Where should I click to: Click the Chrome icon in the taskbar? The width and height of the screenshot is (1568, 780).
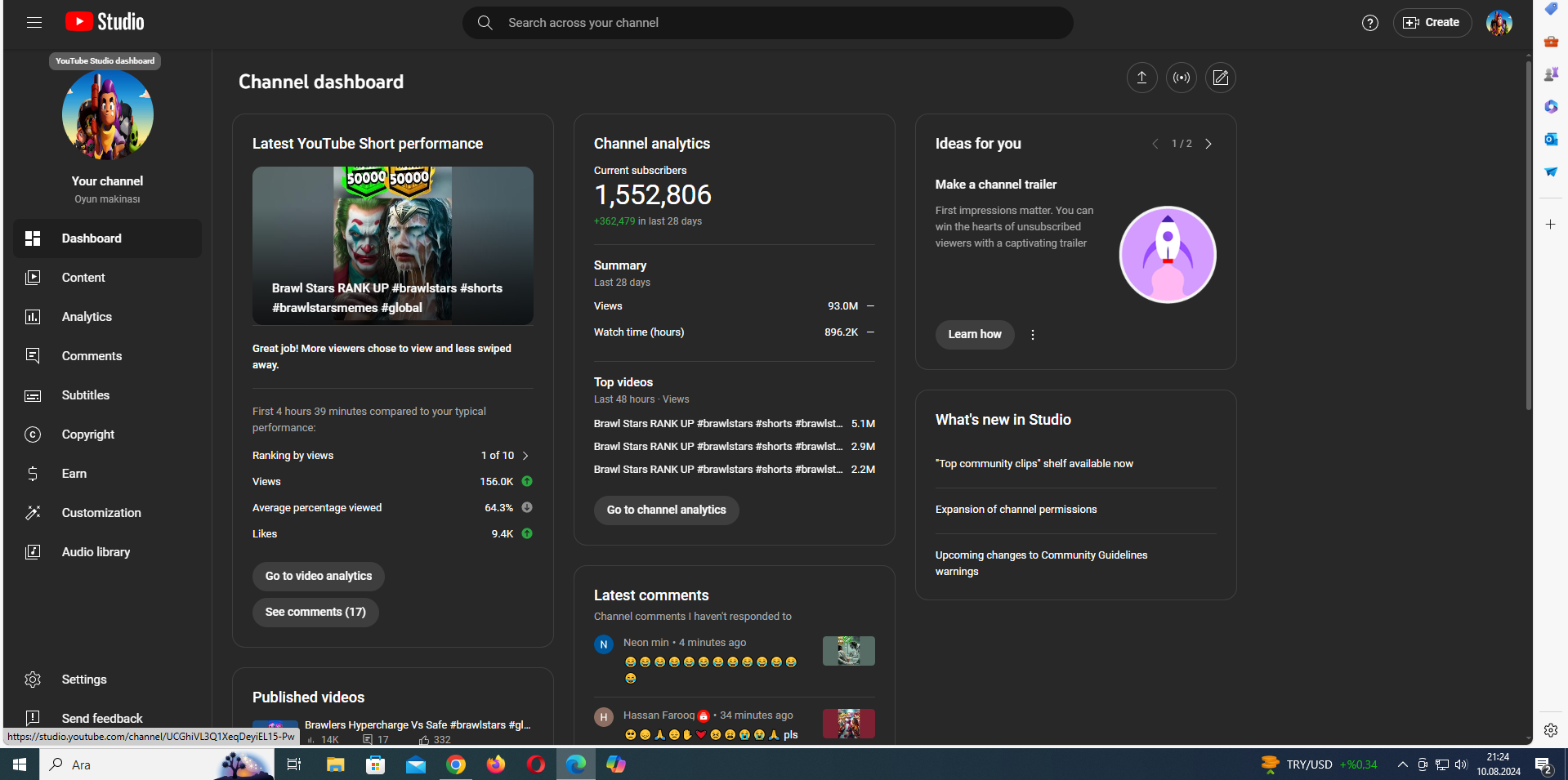(x=456, y=764)
